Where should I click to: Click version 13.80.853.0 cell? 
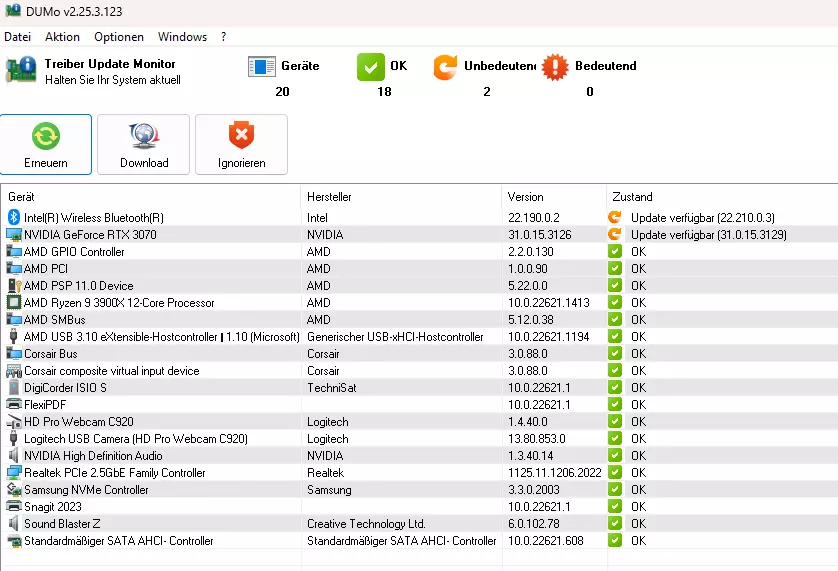tap(537, 439)
